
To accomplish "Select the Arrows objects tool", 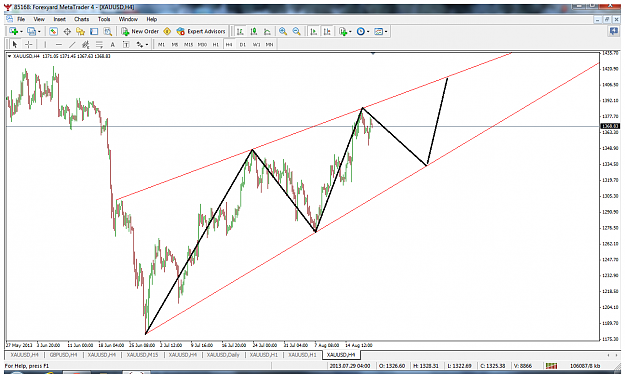I will (140, 45).
